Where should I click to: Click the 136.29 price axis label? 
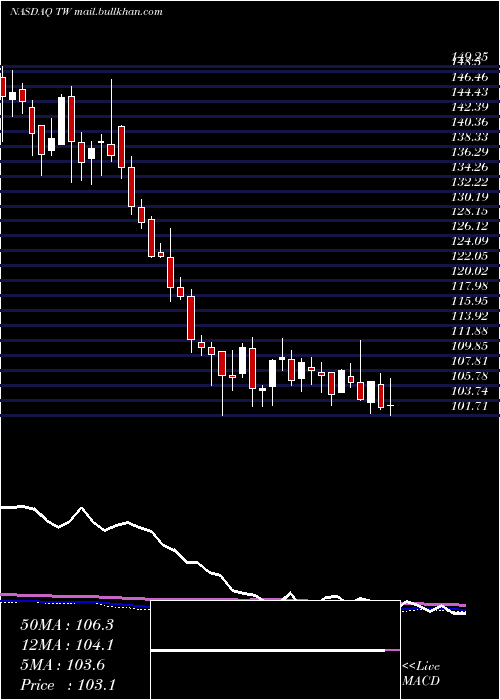click(472, 152)
